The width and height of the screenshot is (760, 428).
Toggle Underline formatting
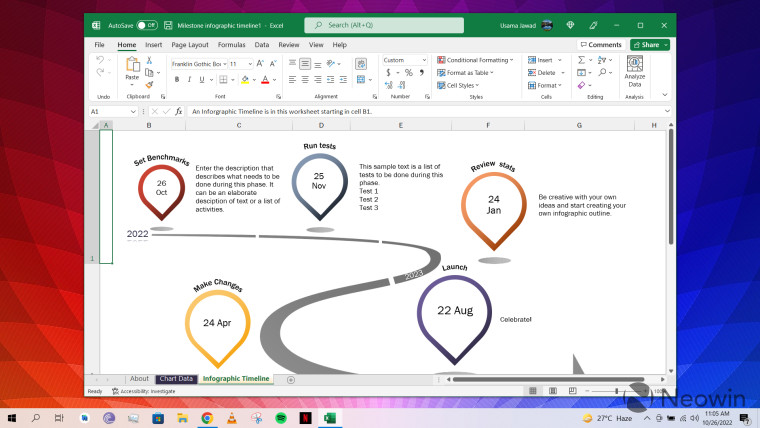(x=202, y=79)
